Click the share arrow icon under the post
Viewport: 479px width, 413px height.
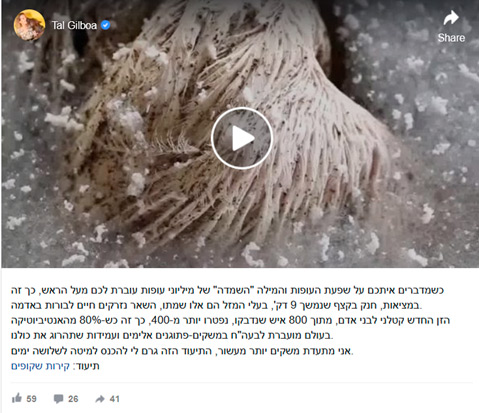[100, 399]
